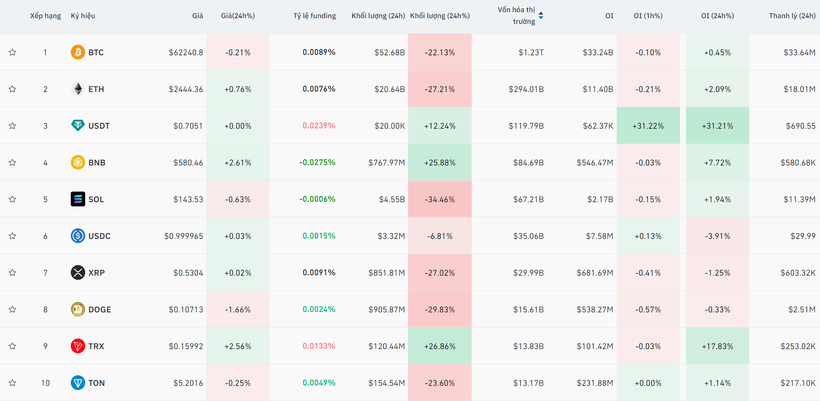Image resolution: width=820 pixels, height=401 pixels.
Task: Click the USDC coin icon
Action: [x=78, y=236]
